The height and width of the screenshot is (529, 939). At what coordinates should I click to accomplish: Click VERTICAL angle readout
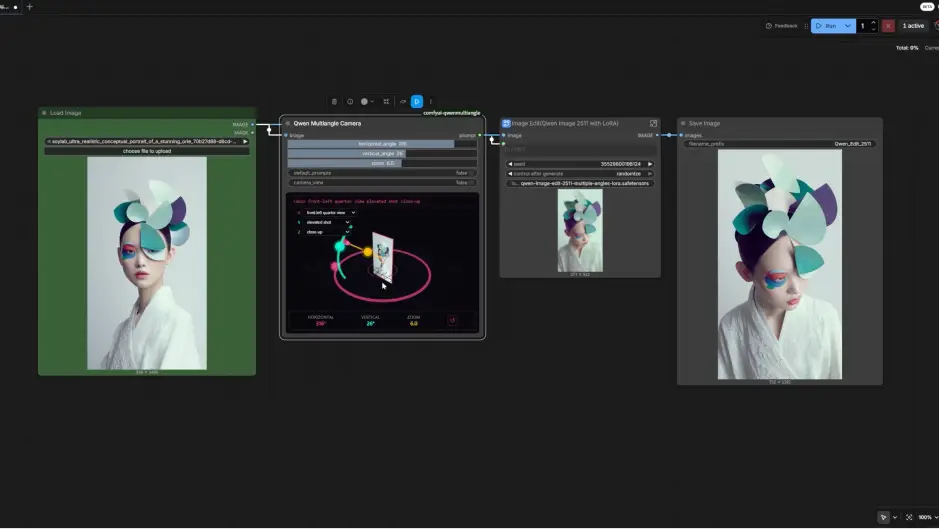pos(370,321)
